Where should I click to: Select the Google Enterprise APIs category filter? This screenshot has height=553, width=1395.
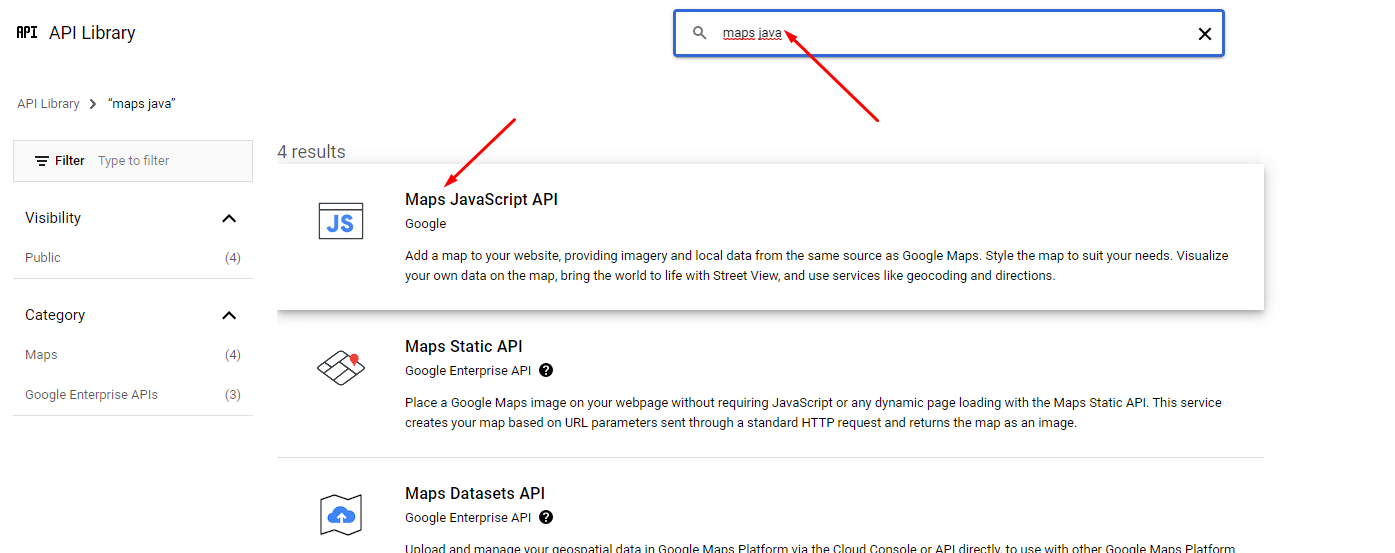click(x=91, y=395)
